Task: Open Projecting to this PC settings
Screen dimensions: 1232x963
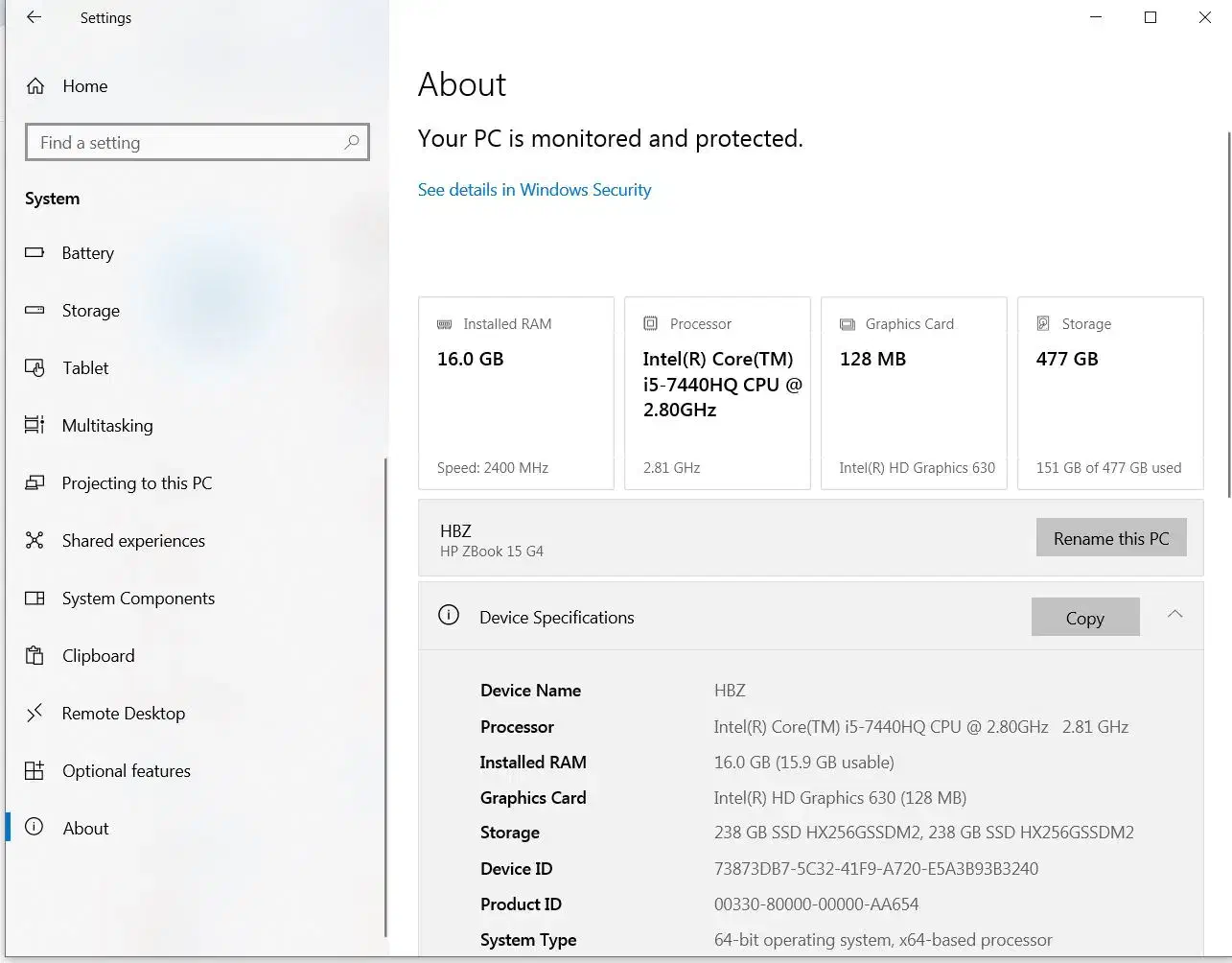Action: click(x=136, y=483)
